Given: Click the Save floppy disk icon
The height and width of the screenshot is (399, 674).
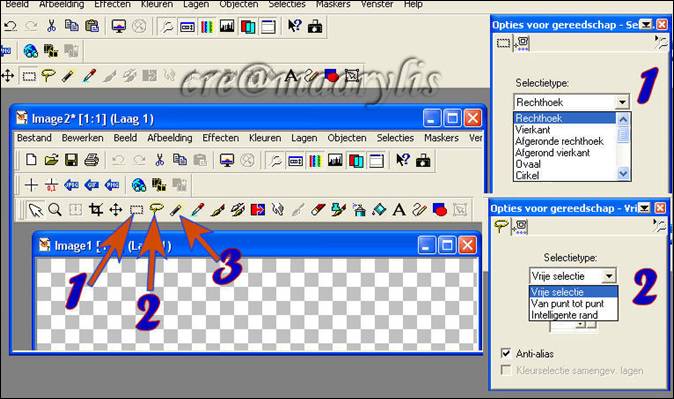Looking at the screenshot, I should click(71, 160).
